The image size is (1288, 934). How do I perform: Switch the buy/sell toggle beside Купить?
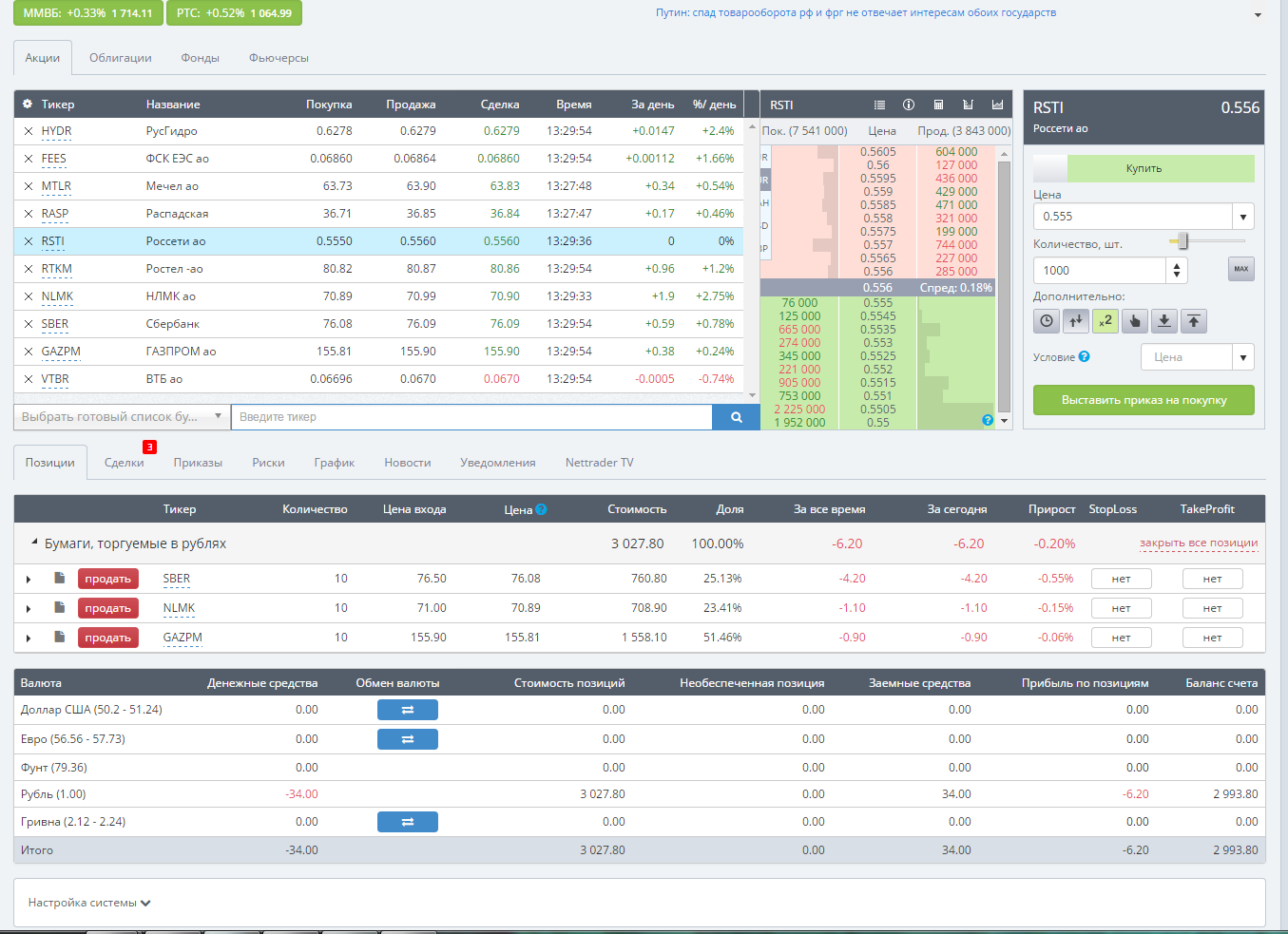coord(1050,168)
